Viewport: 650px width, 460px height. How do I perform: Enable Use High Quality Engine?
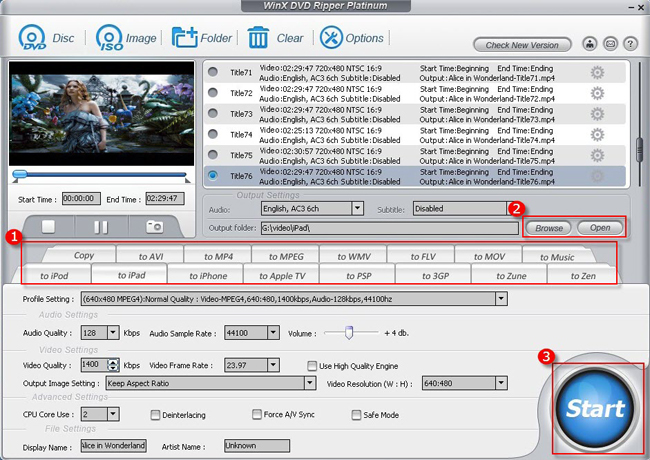pos(312,366)
